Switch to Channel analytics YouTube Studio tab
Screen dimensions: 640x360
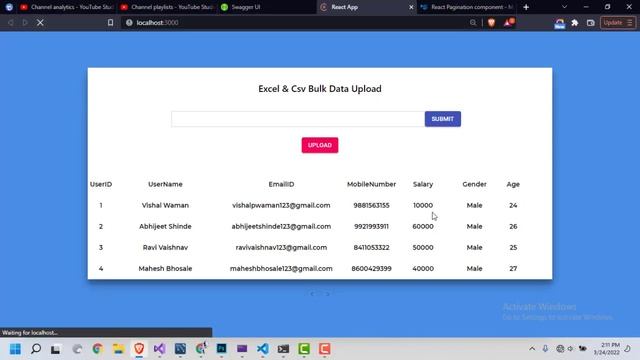tap(67, 7)
